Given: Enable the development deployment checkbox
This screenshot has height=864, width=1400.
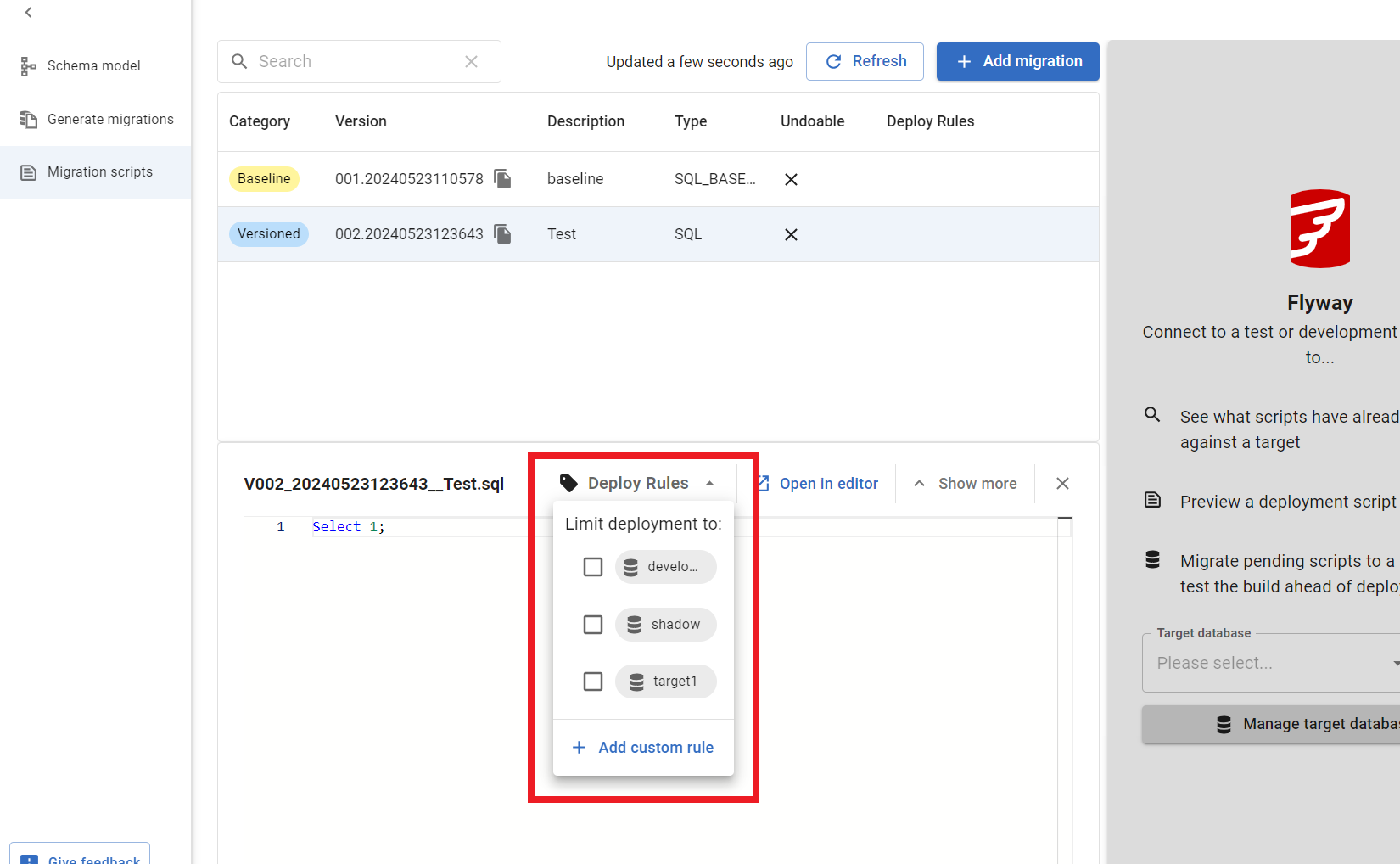Looking at the screenshot, I should point(593,567).
